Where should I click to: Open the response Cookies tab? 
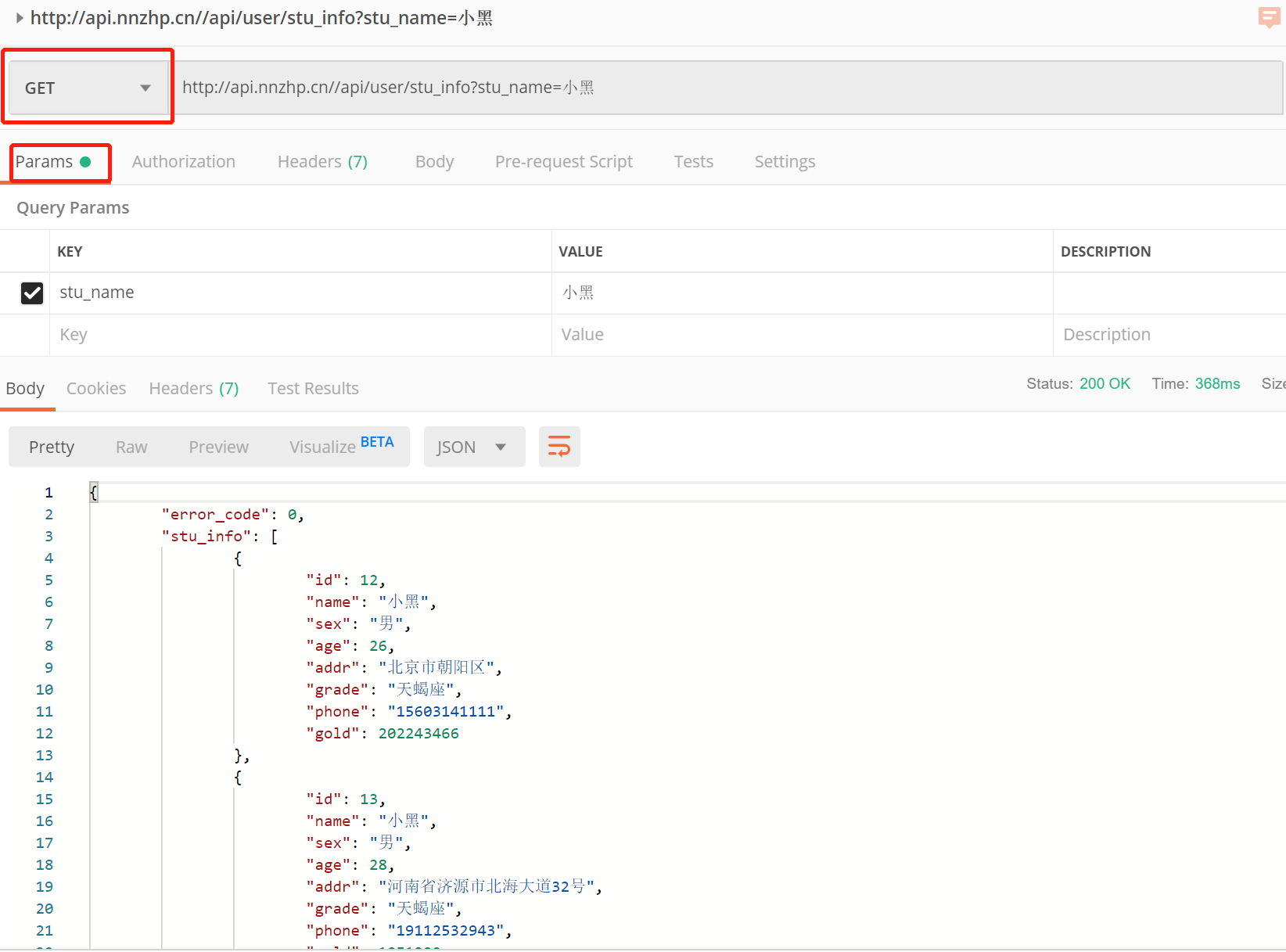pos(96,389)
